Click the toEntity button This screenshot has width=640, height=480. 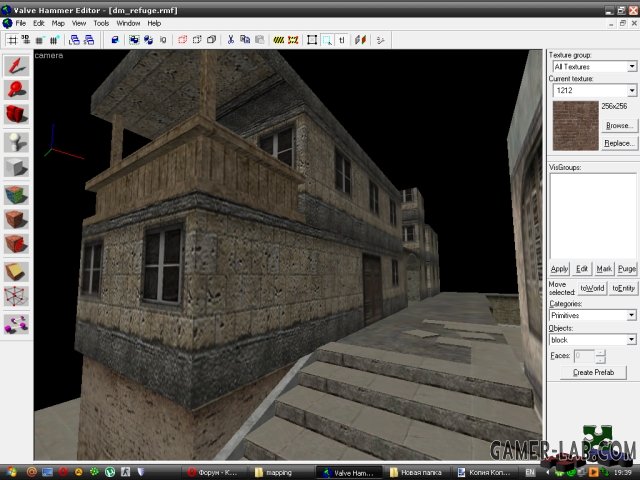click(x=623, y=288)
